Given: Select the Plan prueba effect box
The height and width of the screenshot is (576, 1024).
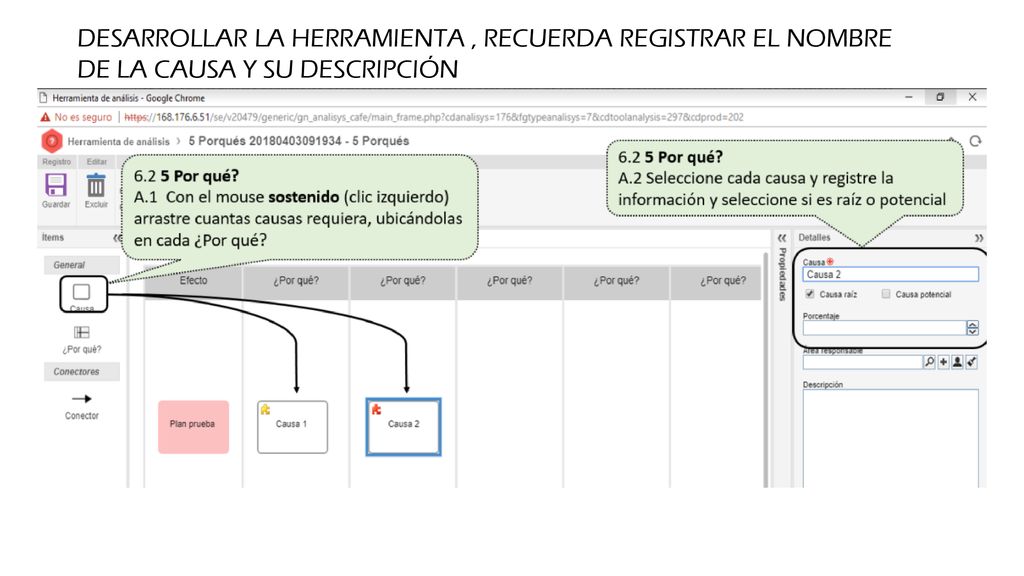Looking at the screenshot, I should [193, 426].
